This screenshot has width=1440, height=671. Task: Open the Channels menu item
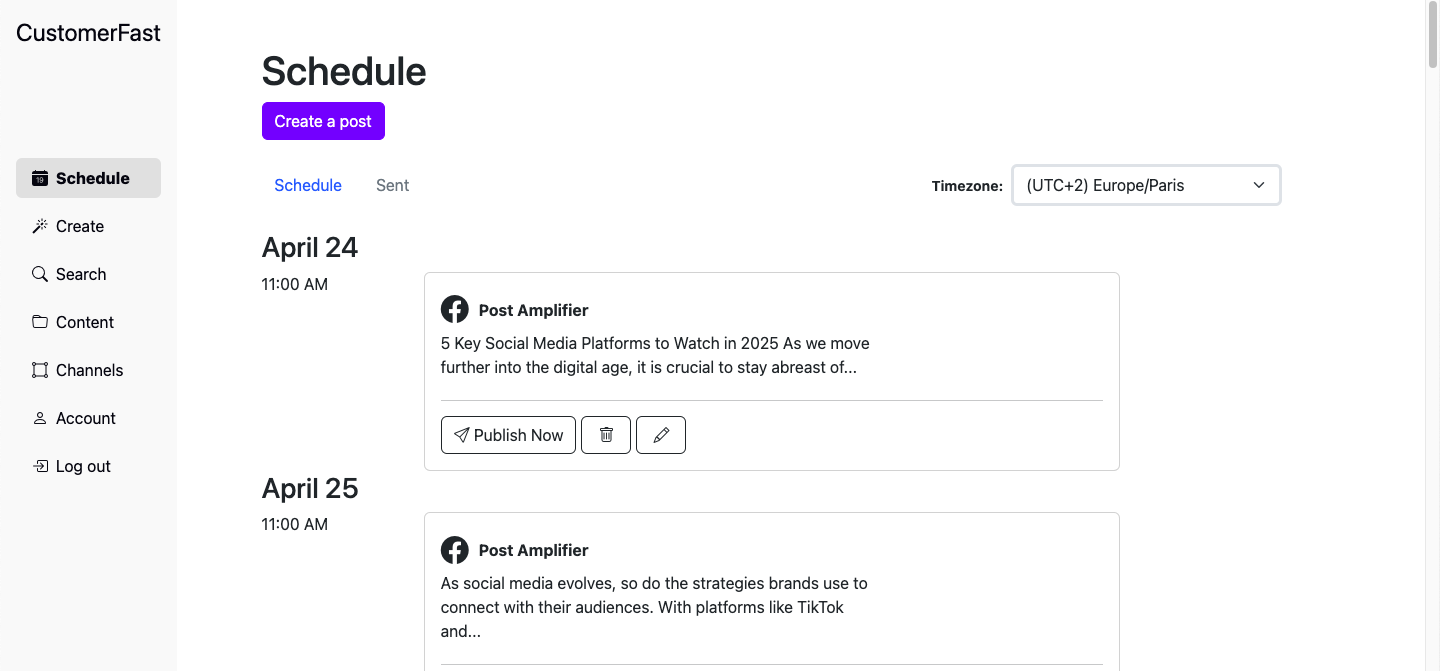89,370
